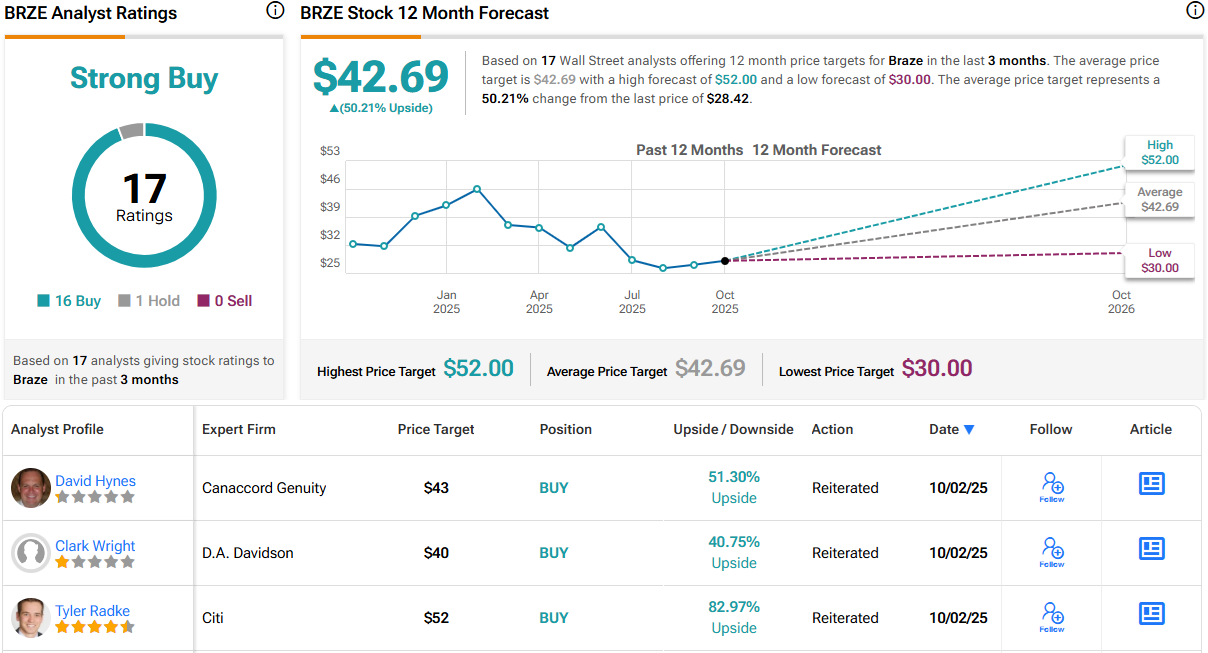Image resolution: width=1208 pixels, height=653 pixels.
Task: Click David Hynes profile photo
Action: tap(31, 488)
